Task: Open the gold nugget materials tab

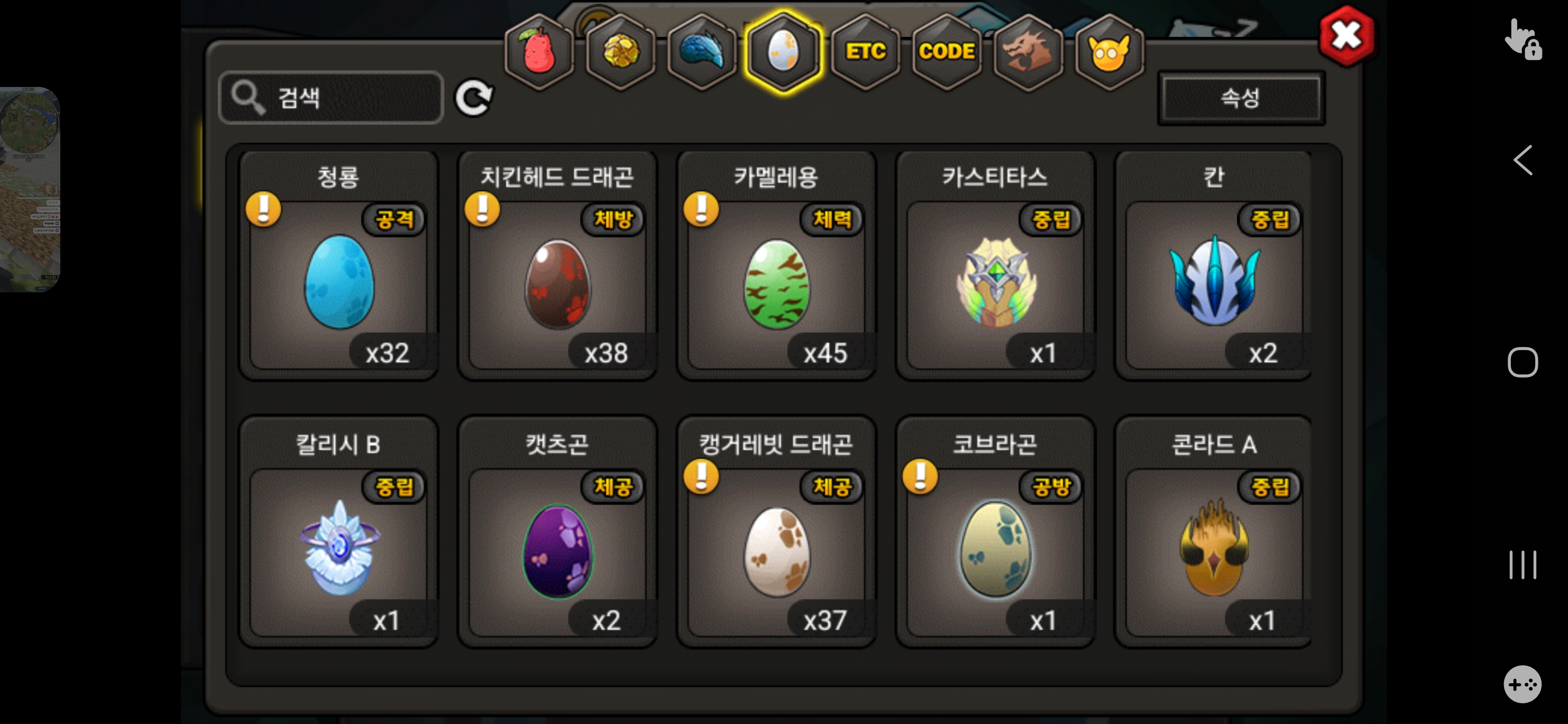Action: (x=620, y=52)
